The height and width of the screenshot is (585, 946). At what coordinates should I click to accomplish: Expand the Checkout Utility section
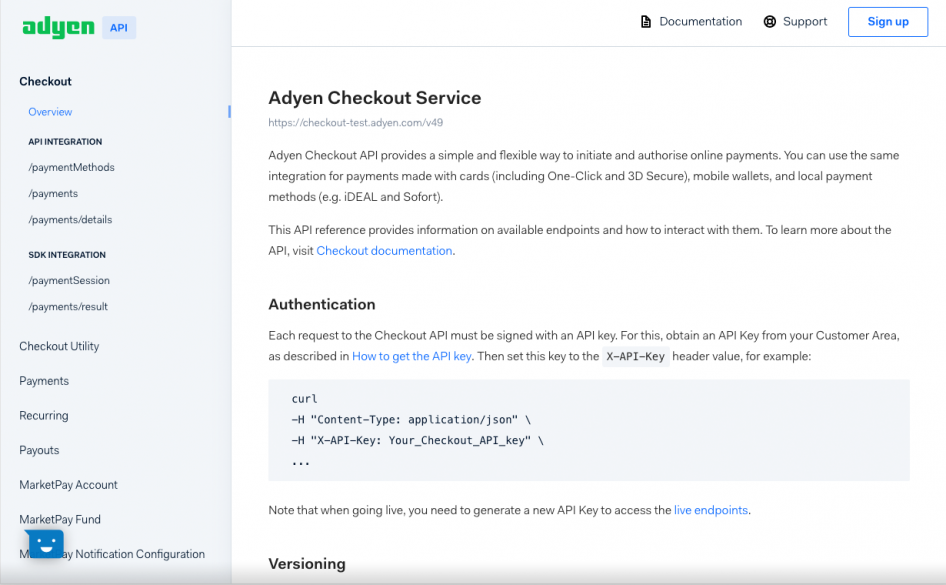pos(59,346)
